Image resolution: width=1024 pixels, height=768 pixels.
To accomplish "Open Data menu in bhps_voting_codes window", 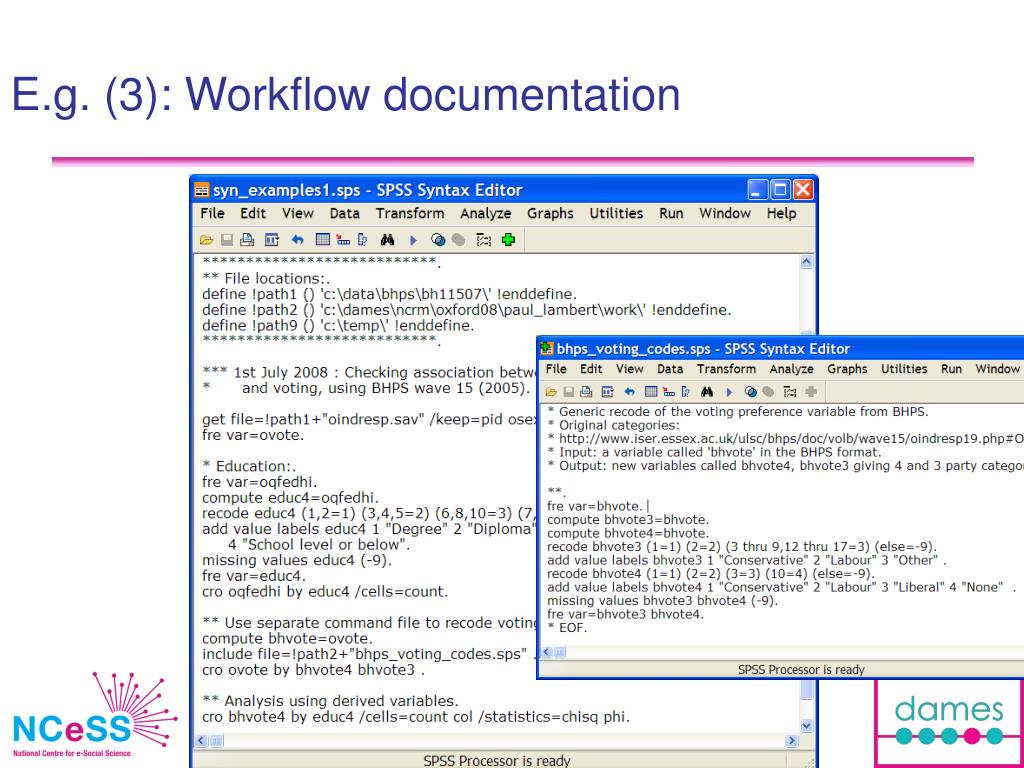I will coord(670,369).
